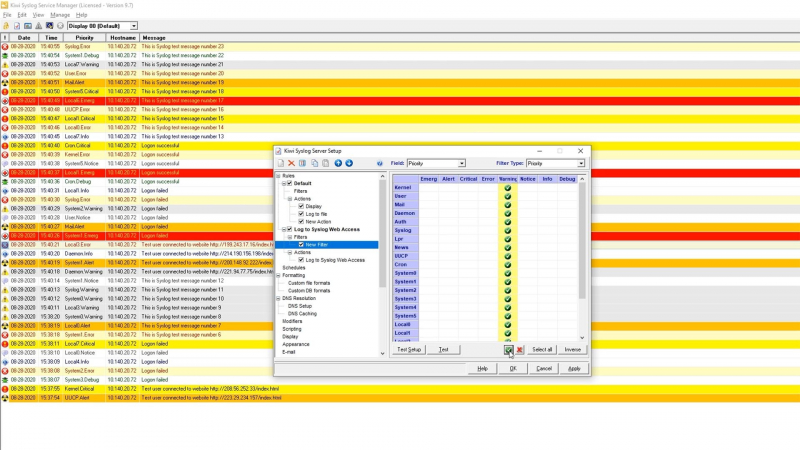Click the Paste icon in Setup toolbar

coord(326,163)
